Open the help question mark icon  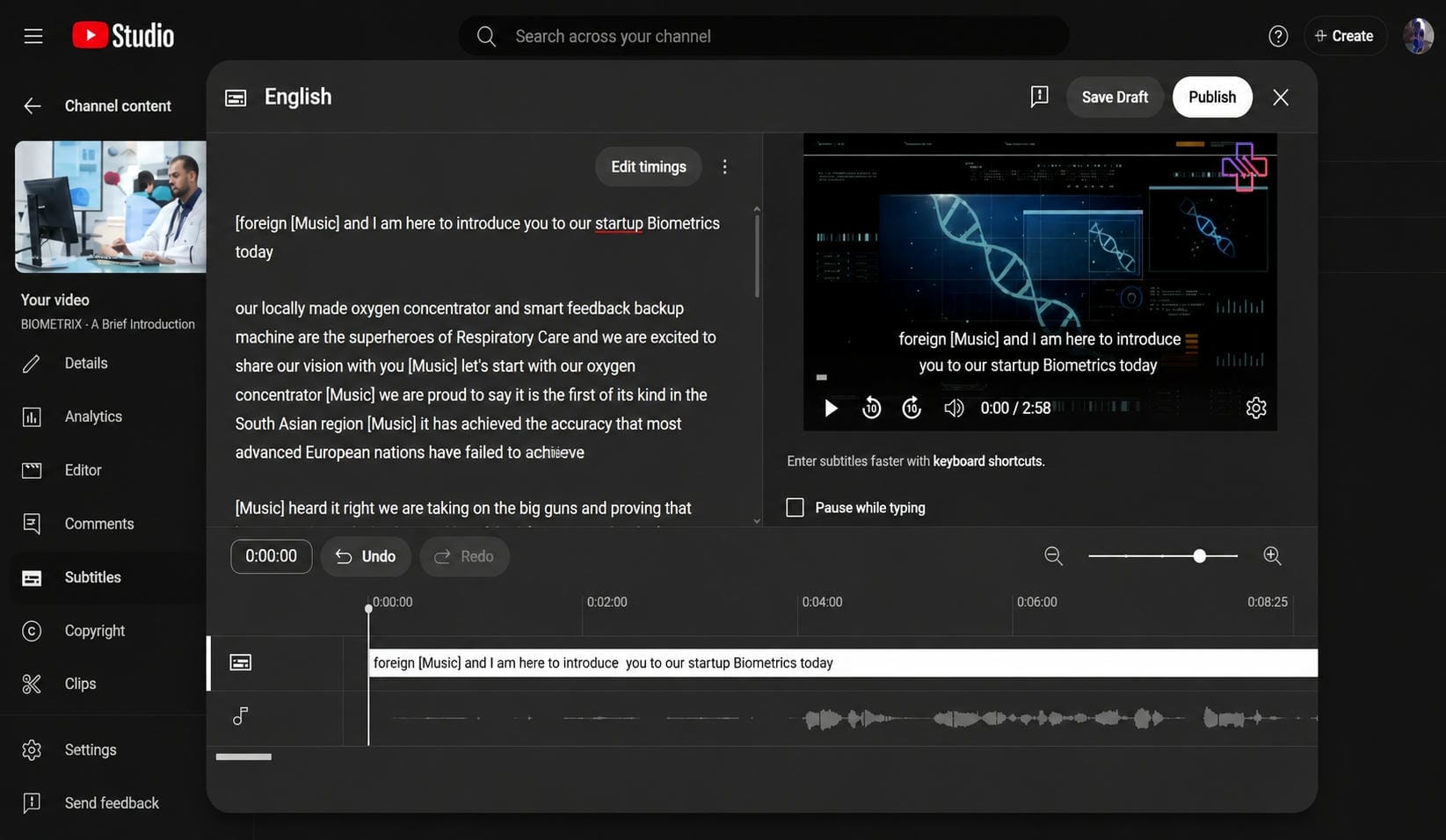1278,36
